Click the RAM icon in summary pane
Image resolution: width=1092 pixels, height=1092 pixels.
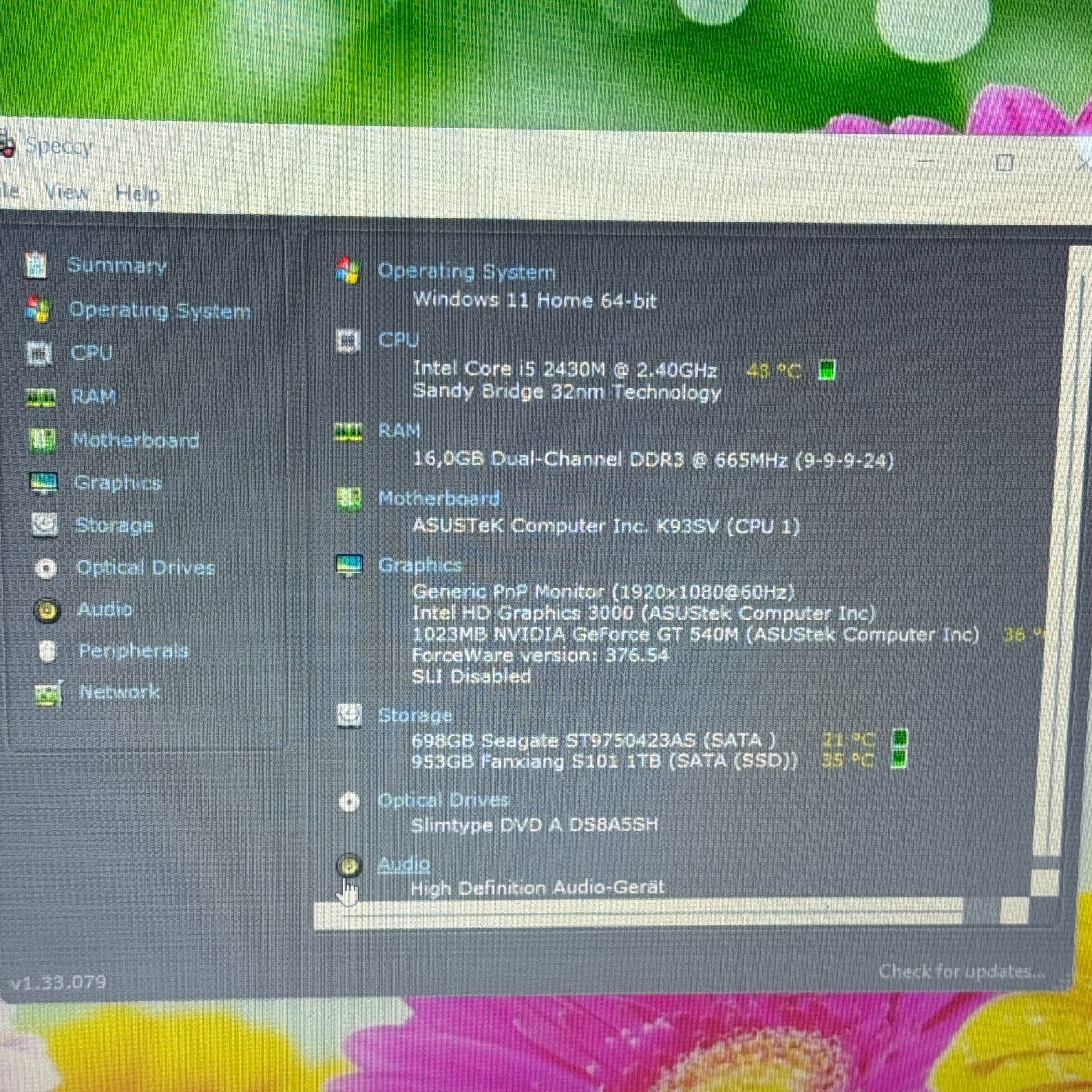[348, 431]
